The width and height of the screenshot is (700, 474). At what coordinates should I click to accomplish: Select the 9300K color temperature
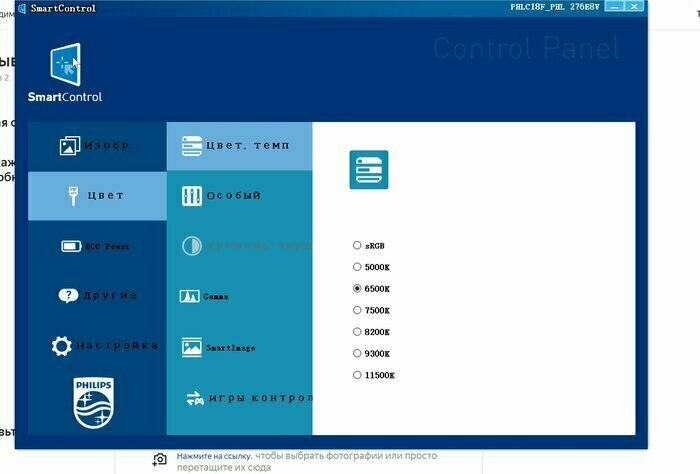pos(357,353)
